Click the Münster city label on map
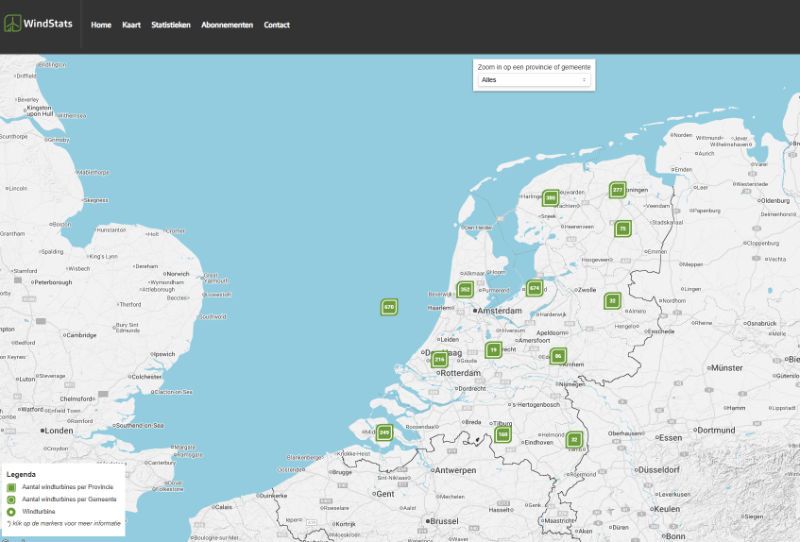 (x=727, y=368)
